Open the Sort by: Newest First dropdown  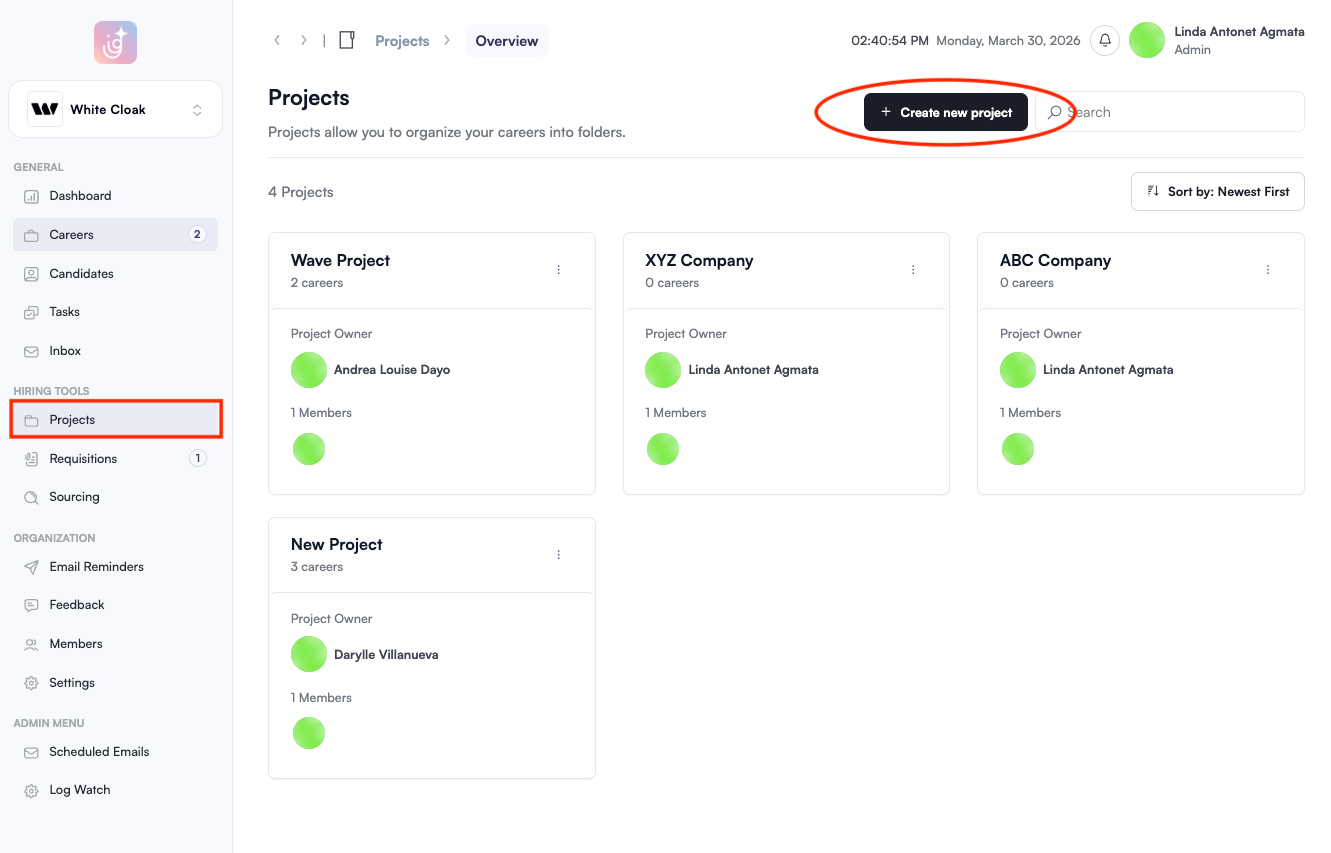click(1217, 192)
